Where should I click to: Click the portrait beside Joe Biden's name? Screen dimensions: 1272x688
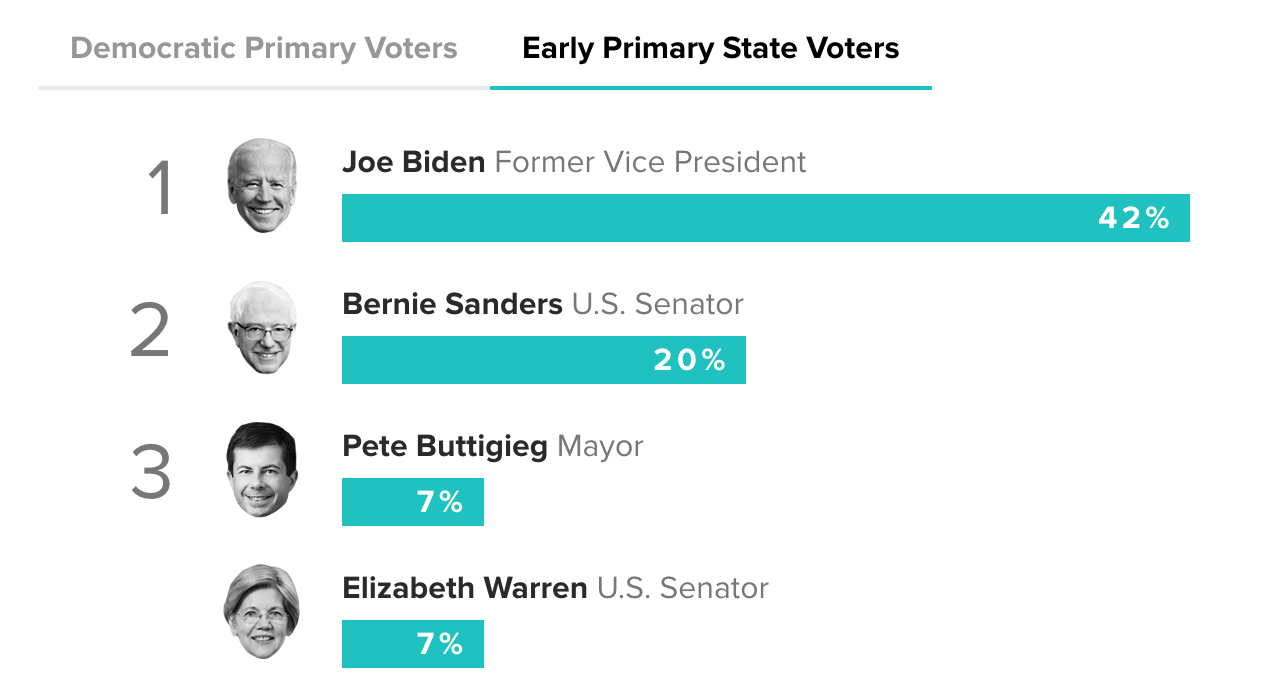point(262,186)
